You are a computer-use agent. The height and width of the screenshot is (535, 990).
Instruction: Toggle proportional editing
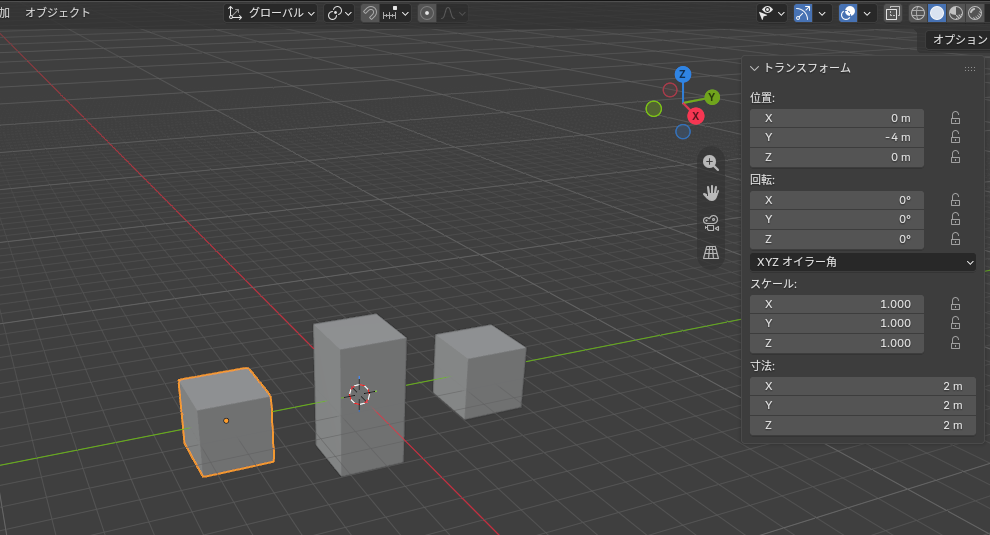427,13
